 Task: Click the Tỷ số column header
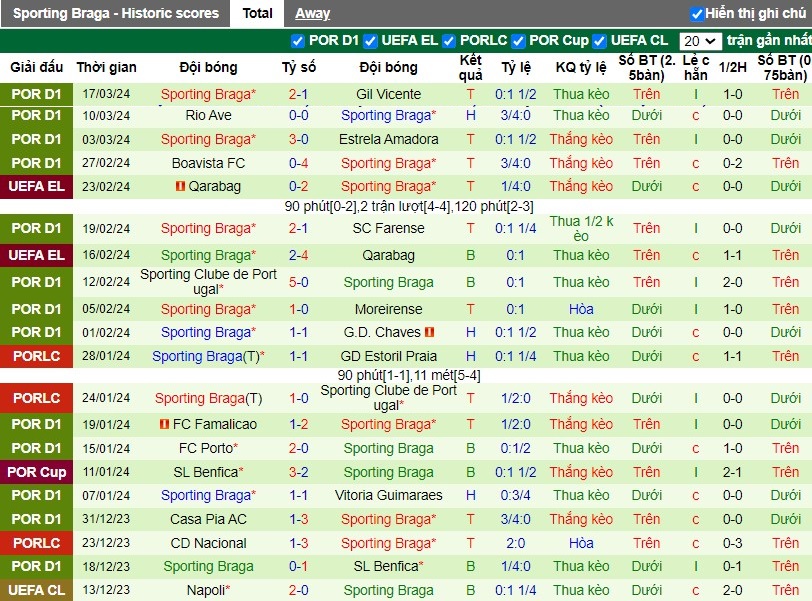(x=299, y=67)
